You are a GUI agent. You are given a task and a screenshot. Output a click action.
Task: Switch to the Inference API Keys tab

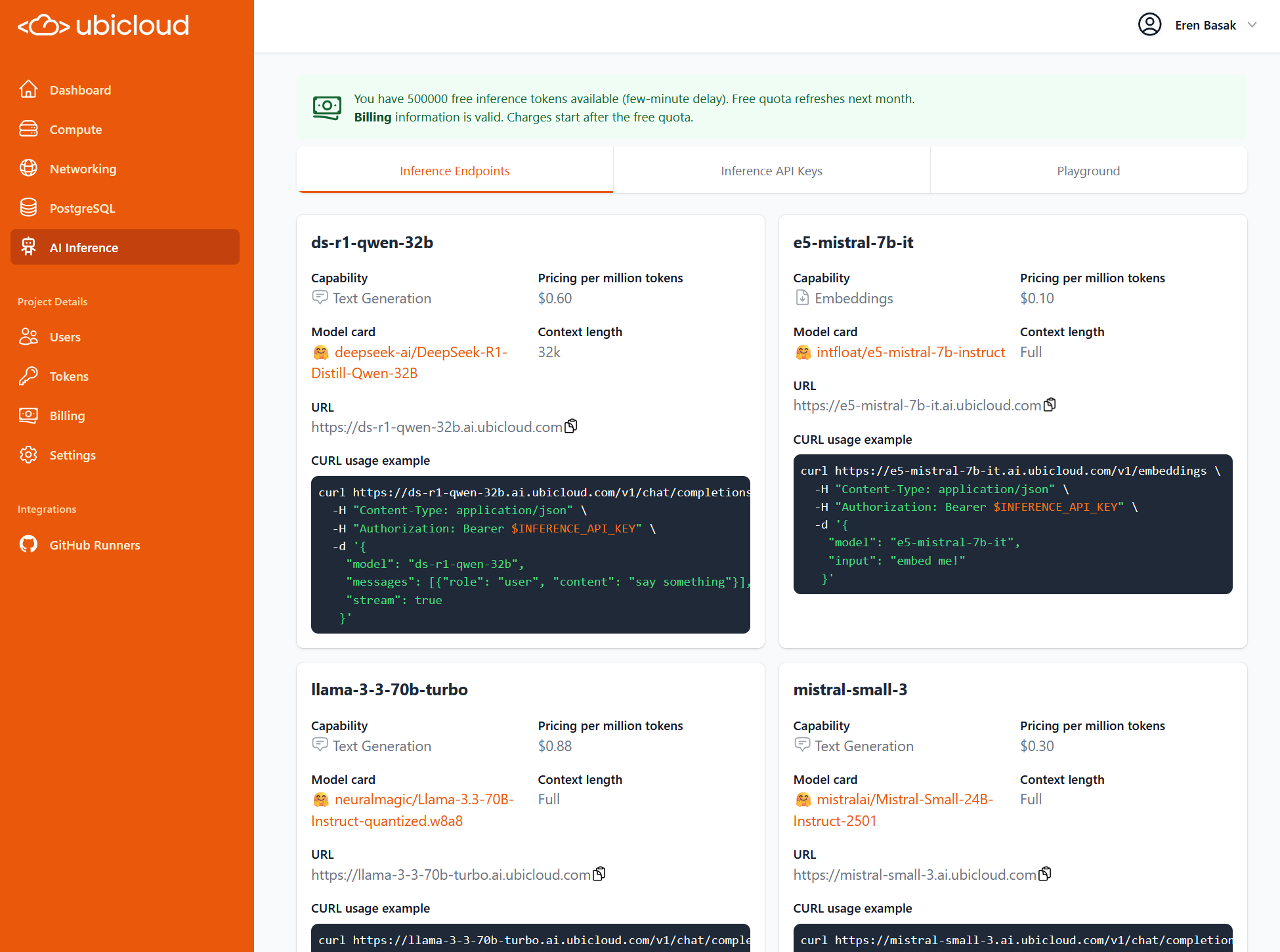pyautogui.click(x=771, y=171)
